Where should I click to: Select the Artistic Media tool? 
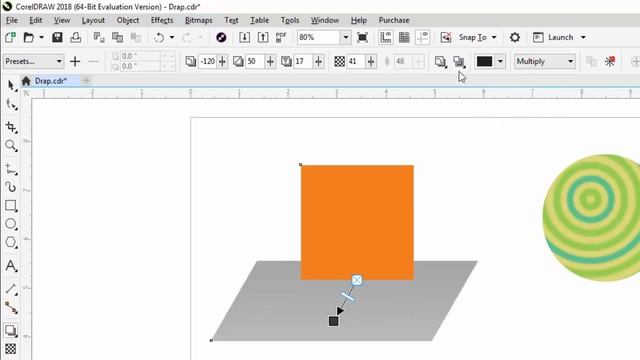[11, 187]
